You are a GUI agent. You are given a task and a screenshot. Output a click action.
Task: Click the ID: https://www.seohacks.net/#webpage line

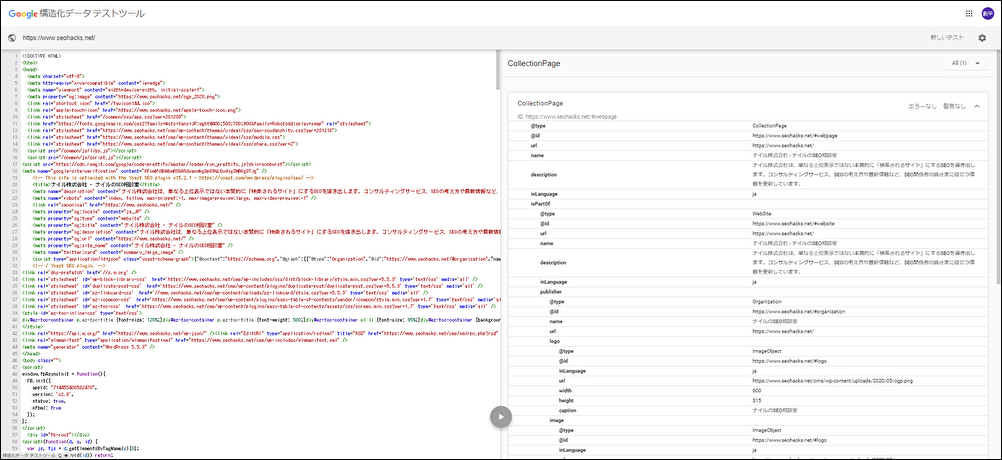click(567, 117)
